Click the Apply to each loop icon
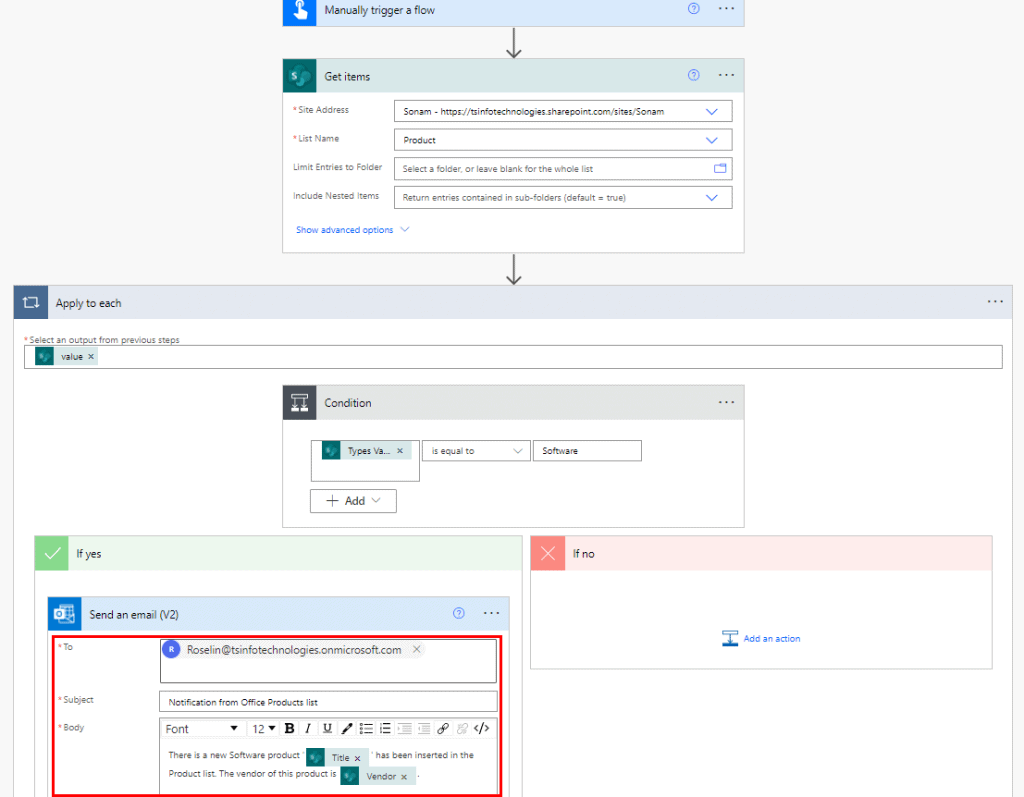This screenshot has width=1024, height=797. (x=31, y=302)
